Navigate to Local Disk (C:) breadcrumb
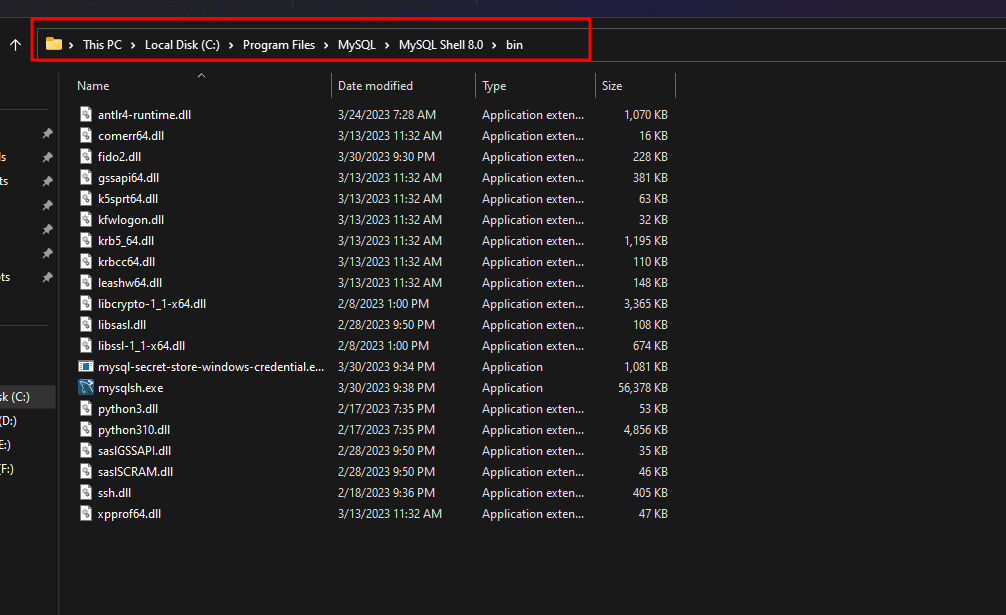The image size is (1006, 615). click(182, 45)
